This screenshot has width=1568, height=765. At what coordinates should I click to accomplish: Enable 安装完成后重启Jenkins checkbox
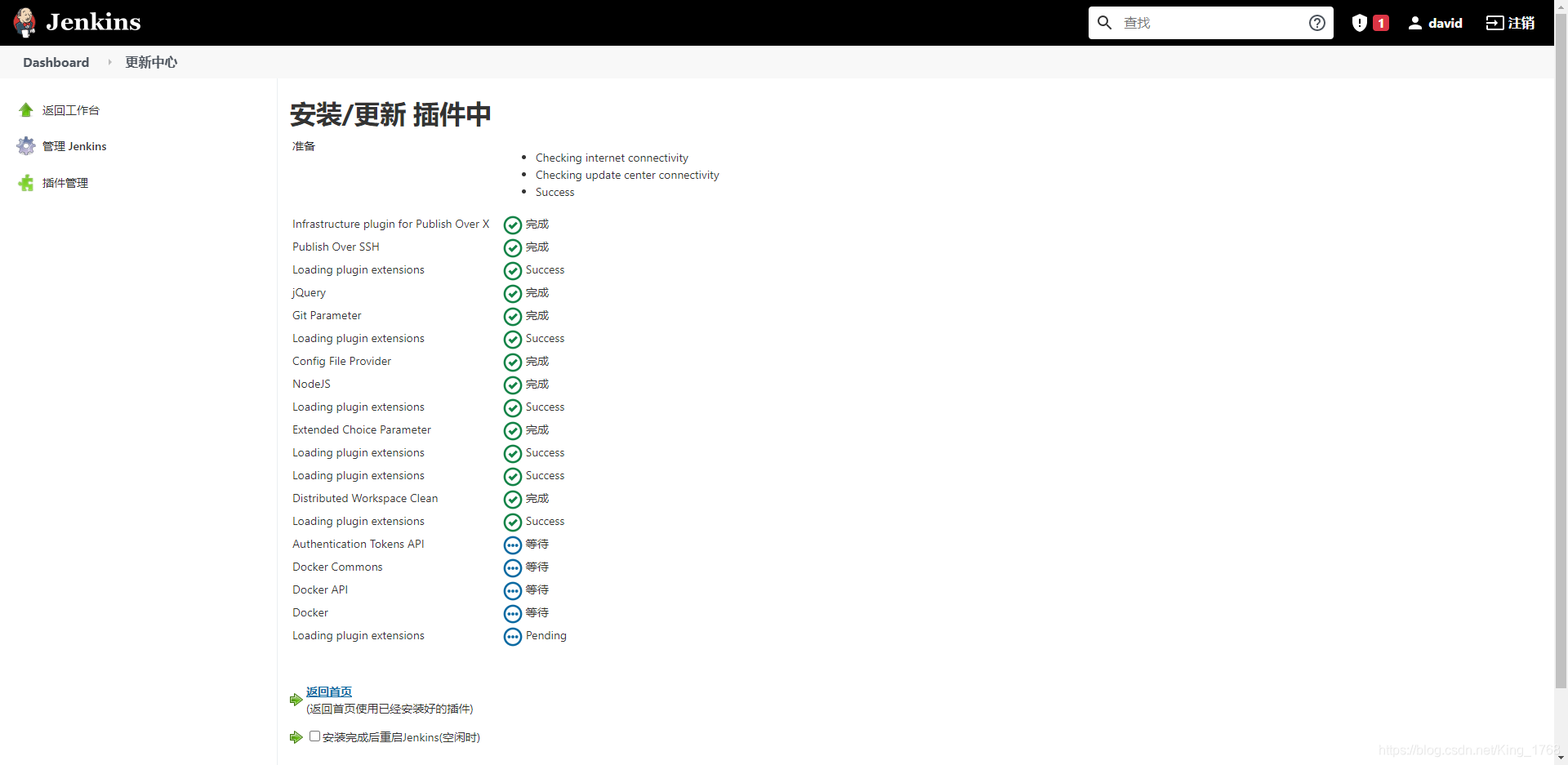(x=314, y=736)
